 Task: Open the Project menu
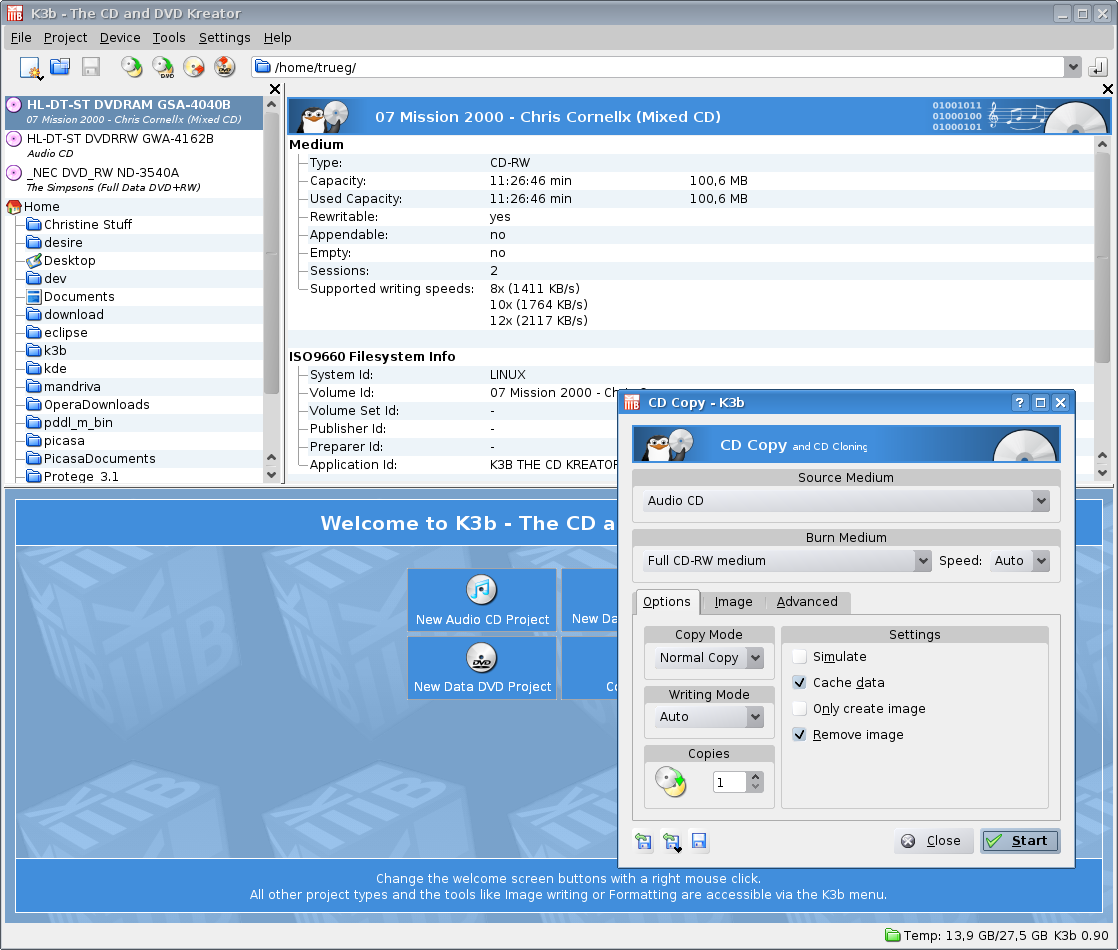pos(65,38)
